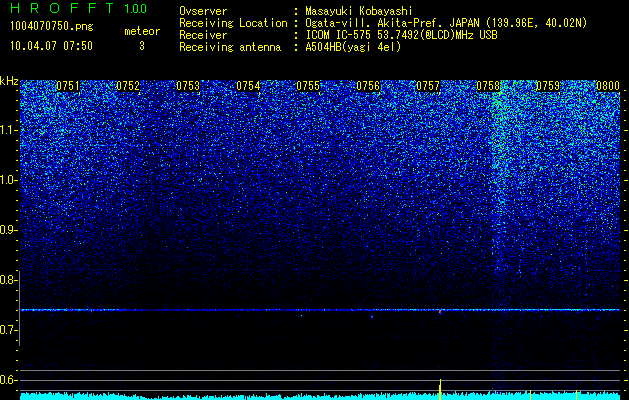Viewport: 629px width, 400px height.
Task: Click the meteor count value 3
Action: coord(142,46)
